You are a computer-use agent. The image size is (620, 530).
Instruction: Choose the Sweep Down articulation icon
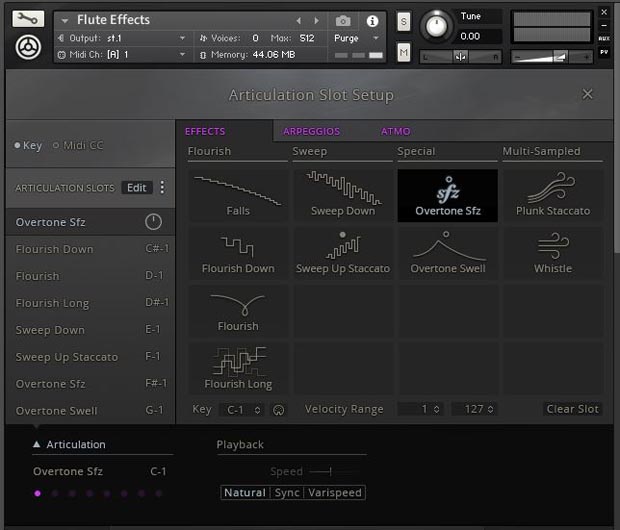[343, 193]
